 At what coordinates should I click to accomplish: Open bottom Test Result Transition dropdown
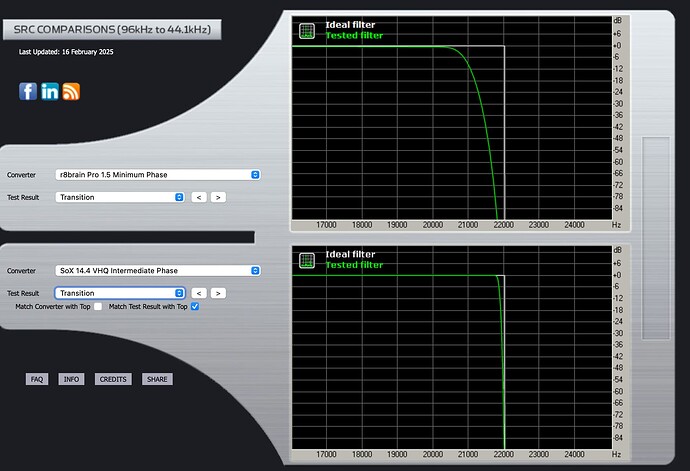click(x=120, y=293)
